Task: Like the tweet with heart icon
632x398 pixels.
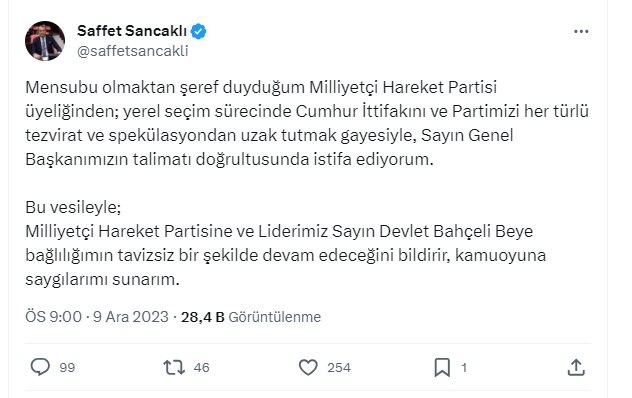Action: tap(308, 367)
